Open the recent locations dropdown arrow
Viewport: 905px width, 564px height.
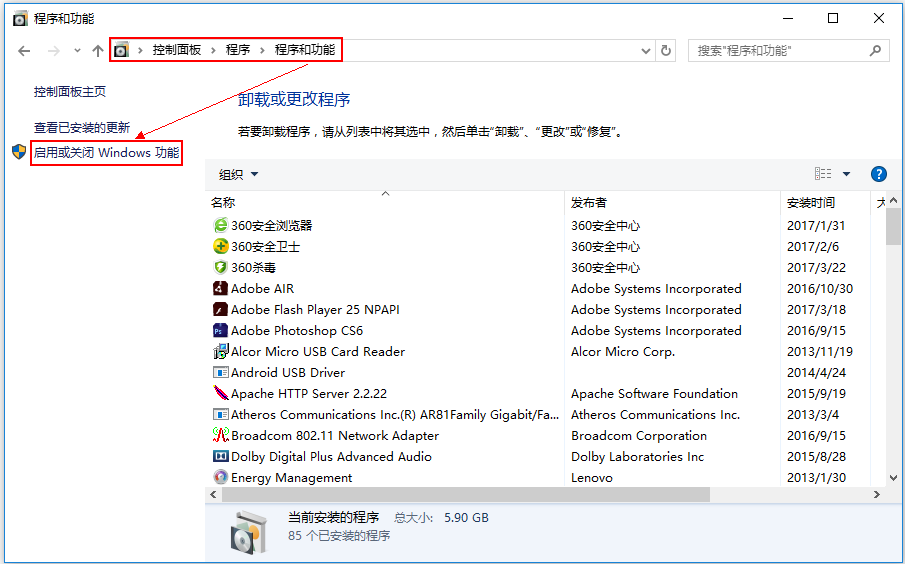[x=77, y=51]
